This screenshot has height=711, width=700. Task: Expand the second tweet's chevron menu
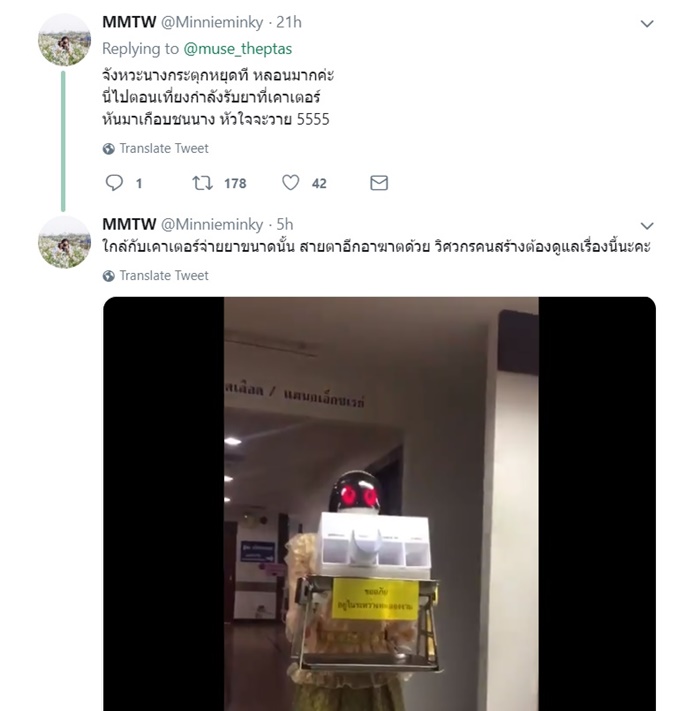(647, 226)
